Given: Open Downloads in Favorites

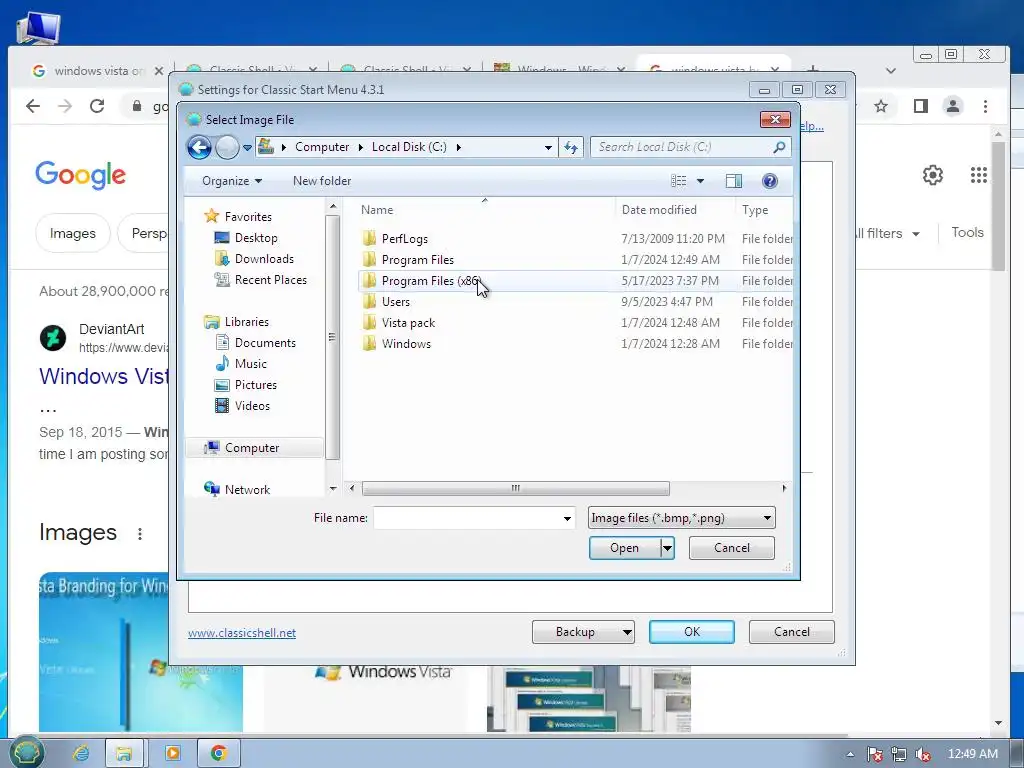Looking at the screenshot, I should (264, 259).
